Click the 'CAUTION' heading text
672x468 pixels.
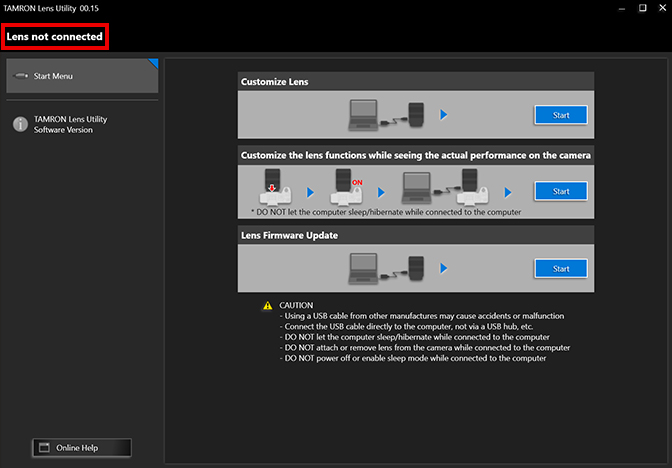tap(296, 305)
